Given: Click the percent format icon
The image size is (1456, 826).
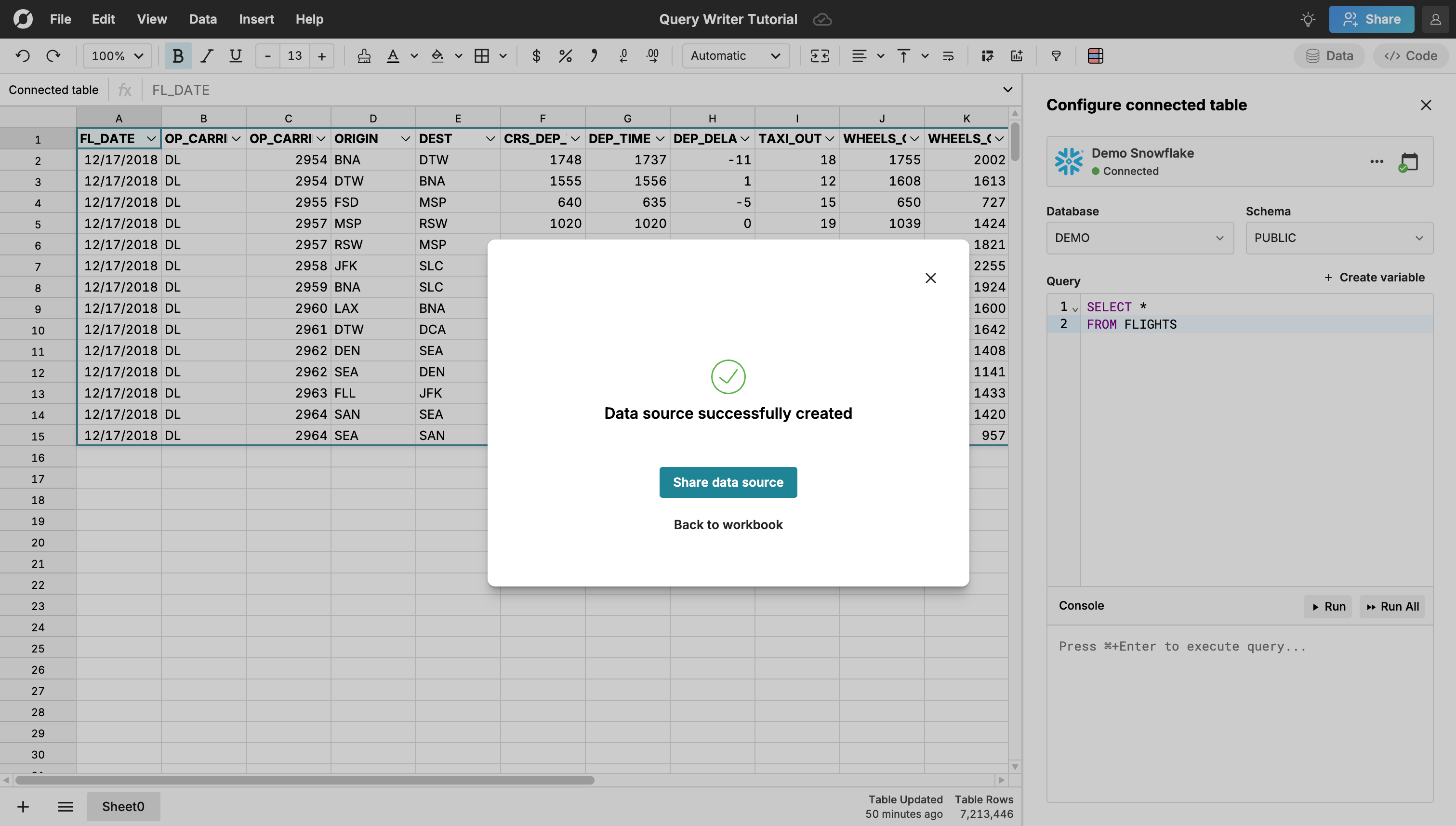Looking at the screenshot, I should pos(565,55).
